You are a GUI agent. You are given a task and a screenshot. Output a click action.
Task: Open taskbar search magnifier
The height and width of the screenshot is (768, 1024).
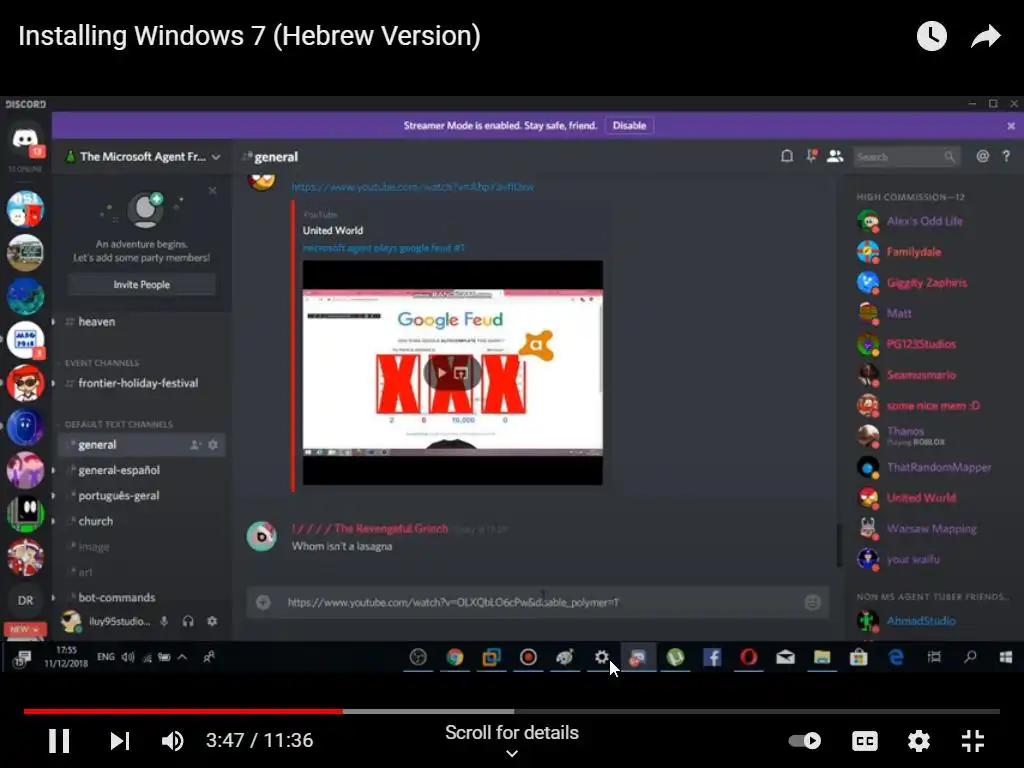pos(970,657)
